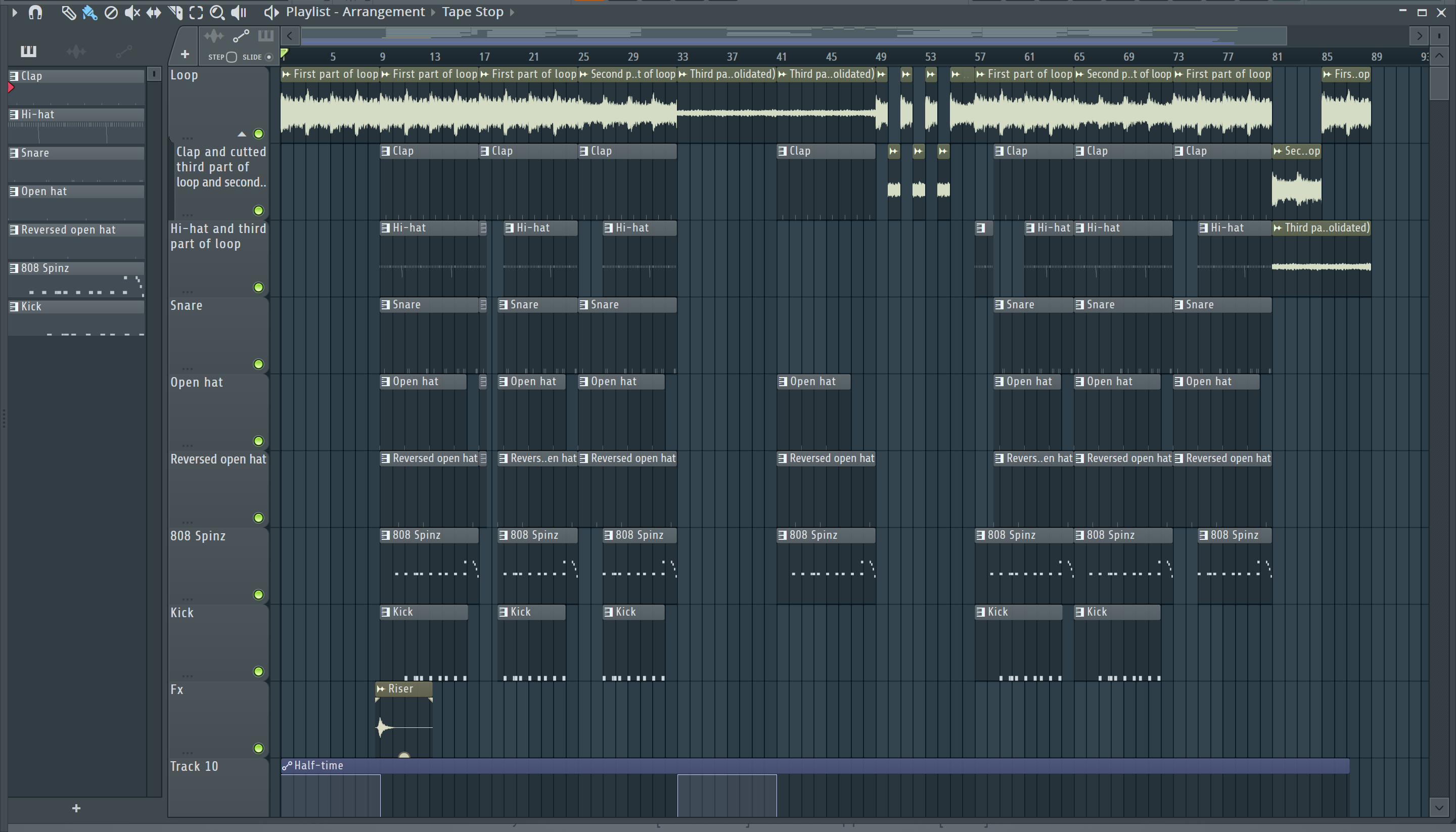The height and width of the screenshot is (832, 1456).
Task: Show audio clips in picker panel
Action: [x=76, y=52]
